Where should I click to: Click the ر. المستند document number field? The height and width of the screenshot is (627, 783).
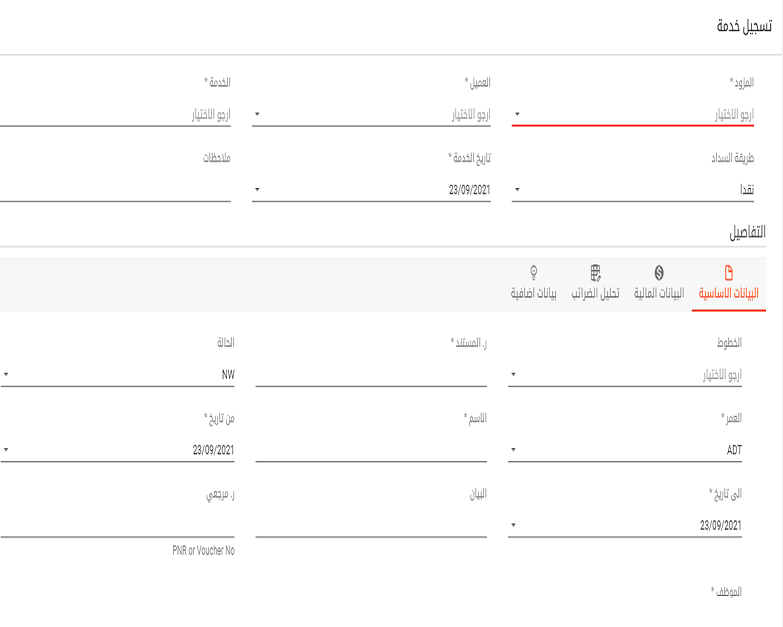tap(371, 375)
